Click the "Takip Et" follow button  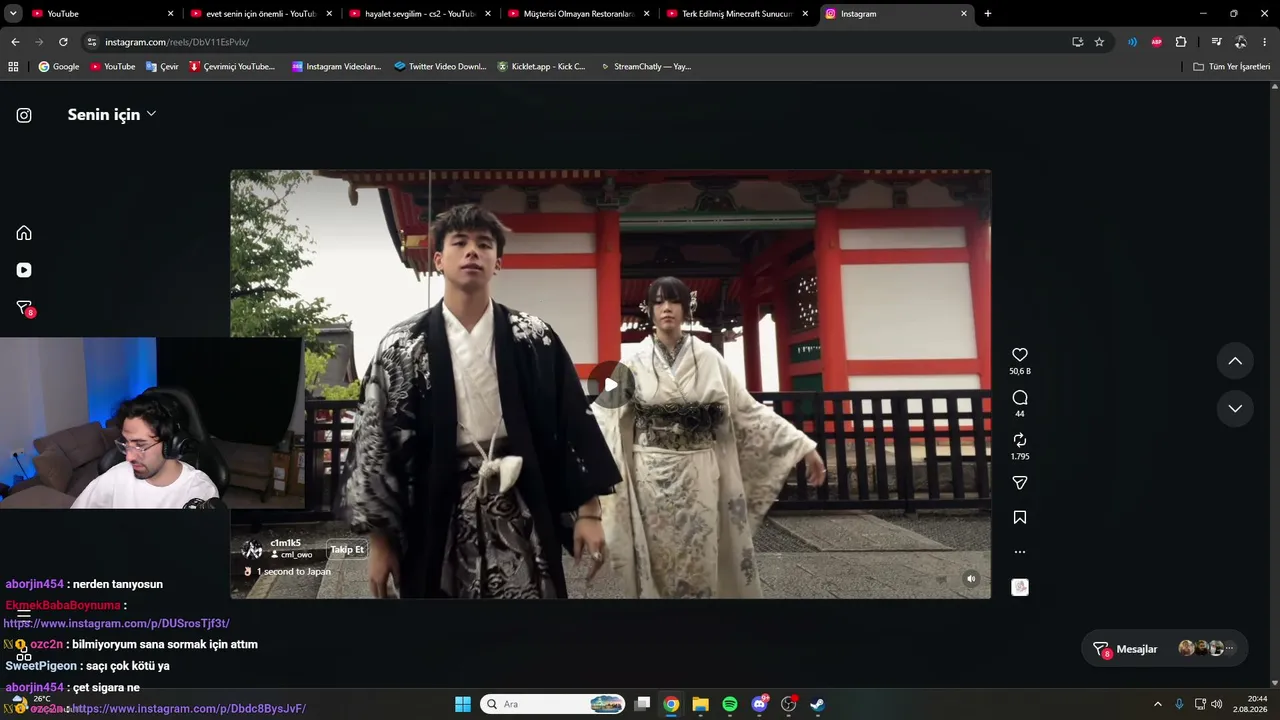pos(347,549)
